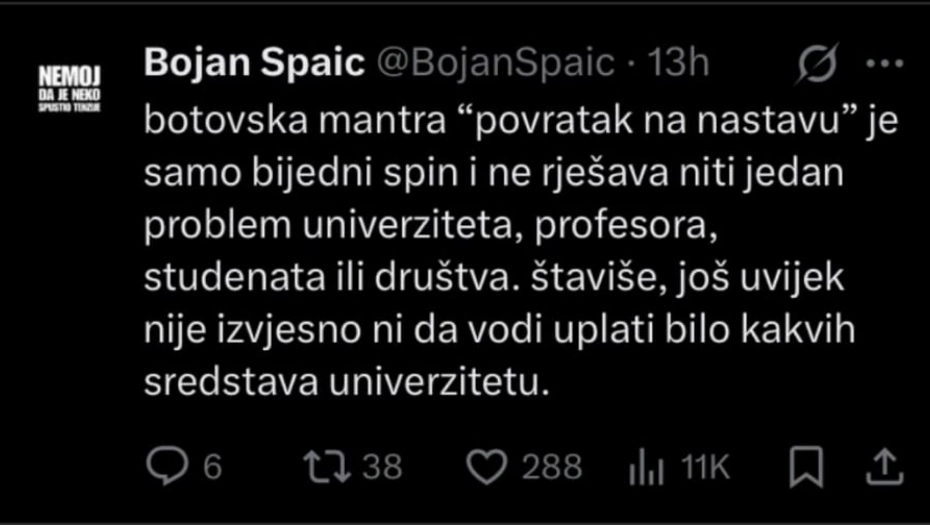Open view analytics bar chart icon
Screen dimensions: 930x525
tap(647, 467)
